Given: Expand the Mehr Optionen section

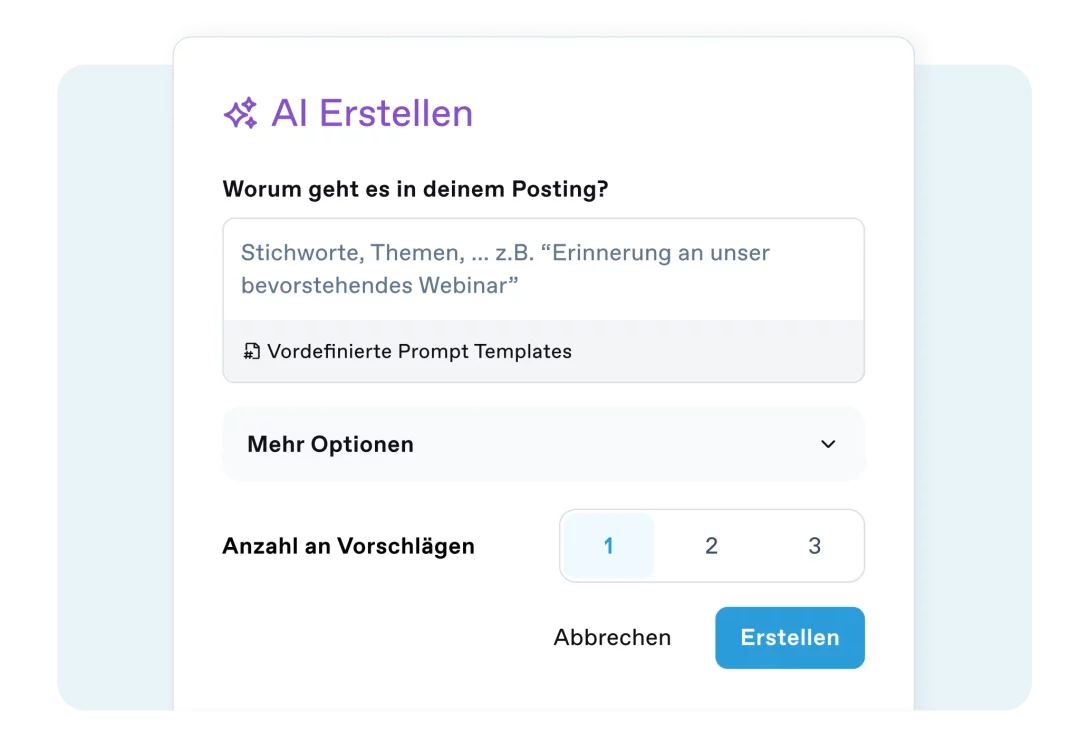Looking at the screenshot, I should [543, 444].
